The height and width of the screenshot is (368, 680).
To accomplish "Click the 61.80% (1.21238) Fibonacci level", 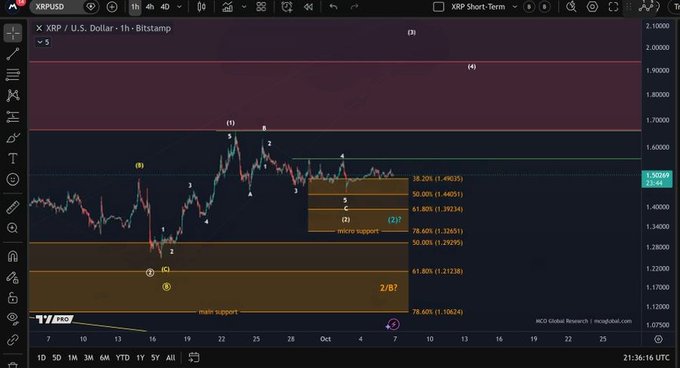I will (x=438, y=271).
